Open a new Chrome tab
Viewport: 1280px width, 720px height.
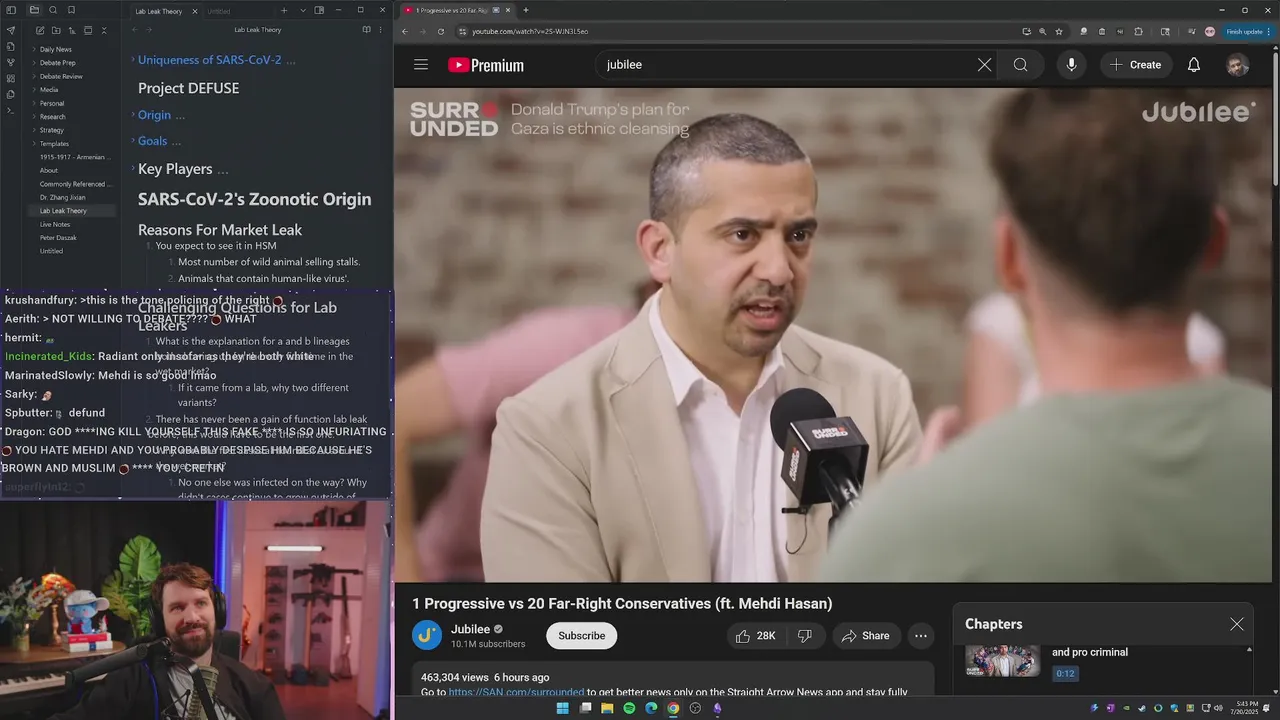[x=526, y=10]
